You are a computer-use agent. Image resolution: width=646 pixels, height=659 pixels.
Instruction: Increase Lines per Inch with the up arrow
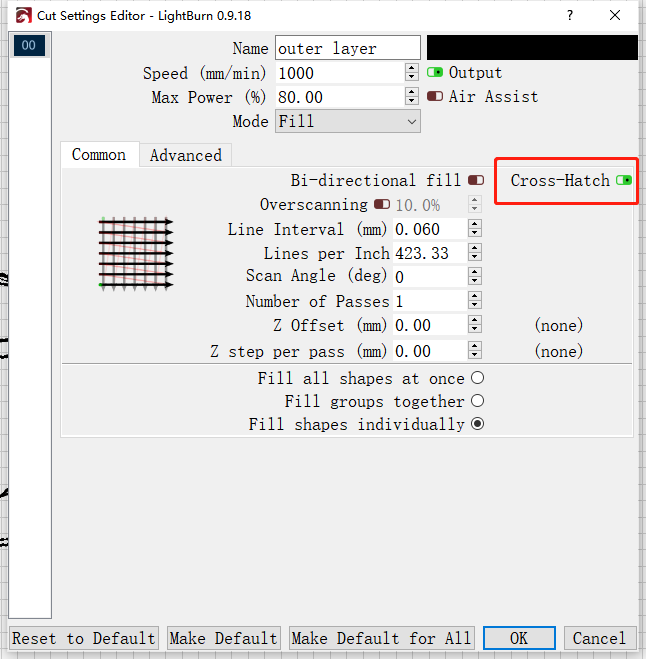point(475,248)
